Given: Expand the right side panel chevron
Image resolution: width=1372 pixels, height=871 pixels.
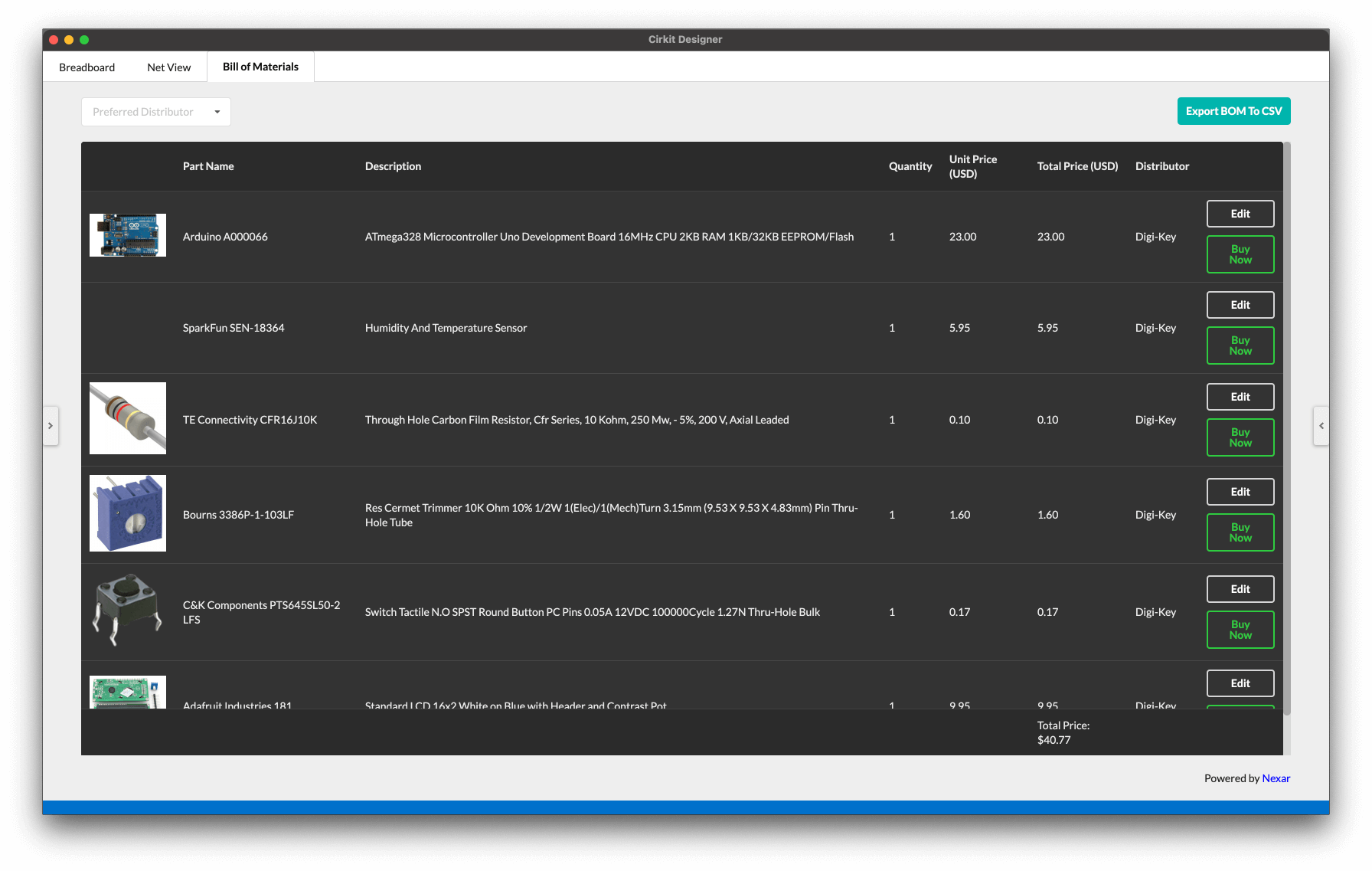Looking at the screenshot, I should [x=1321, y=426].
